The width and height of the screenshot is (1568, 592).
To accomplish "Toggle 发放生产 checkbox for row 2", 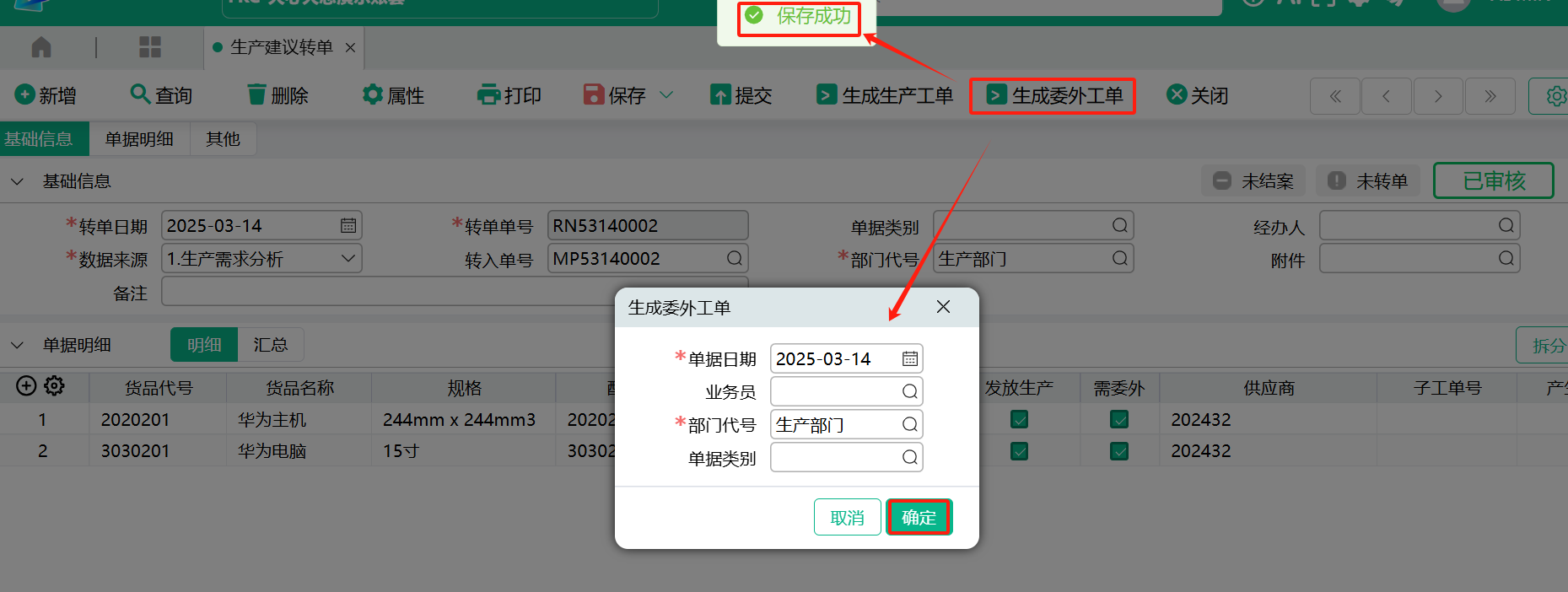I will [1019, 451].
